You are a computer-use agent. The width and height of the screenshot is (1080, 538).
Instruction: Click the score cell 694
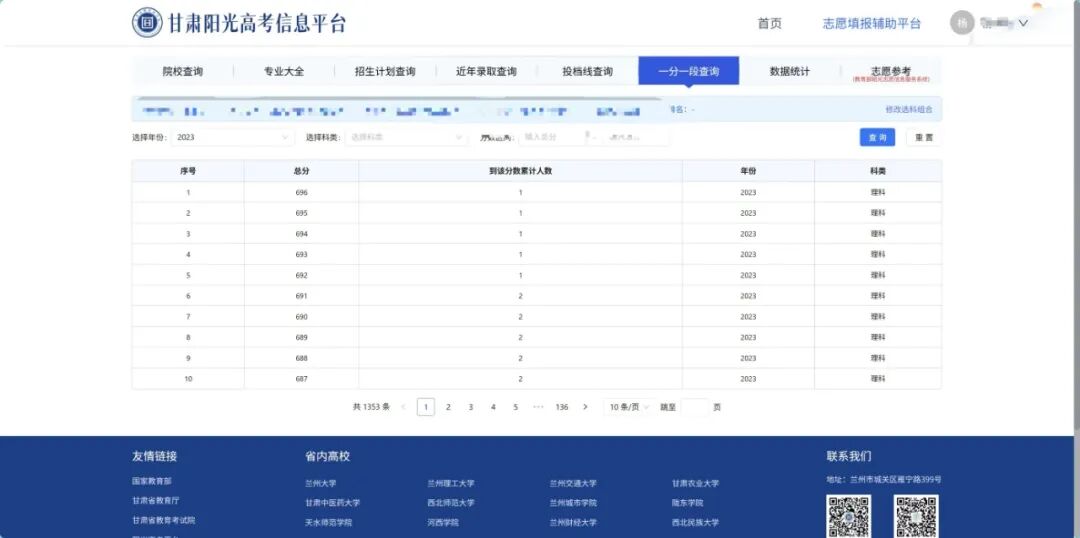301,234
